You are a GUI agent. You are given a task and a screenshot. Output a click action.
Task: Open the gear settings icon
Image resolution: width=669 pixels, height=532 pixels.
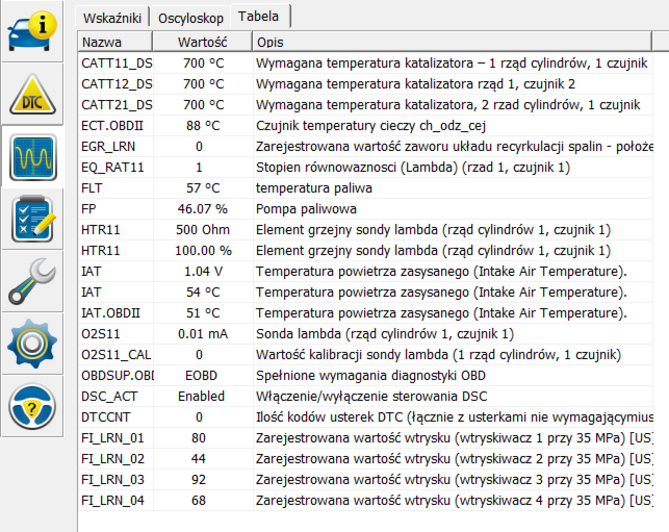pyautogui.click(x=33, y=343)
